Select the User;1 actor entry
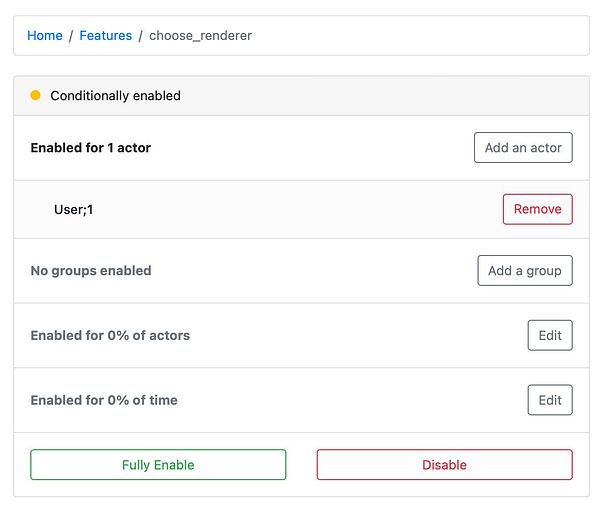Image resolution: width=600 pixels, height=511 pixels. [x=73, y=210]
